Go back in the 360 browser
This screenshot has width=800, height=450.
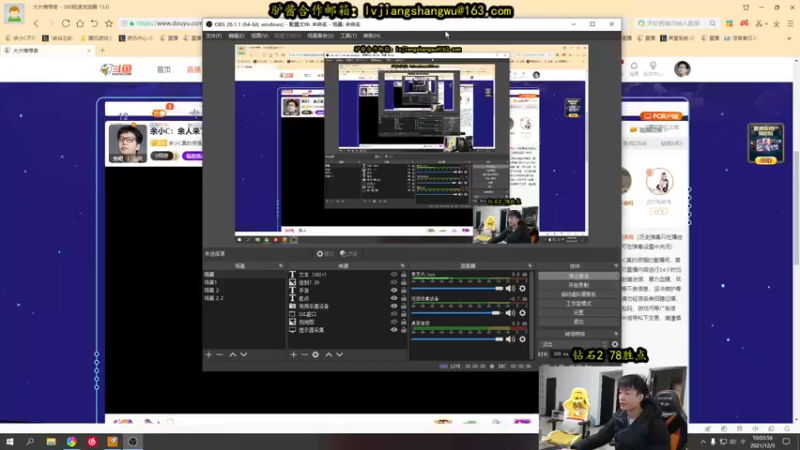[36, 23]
